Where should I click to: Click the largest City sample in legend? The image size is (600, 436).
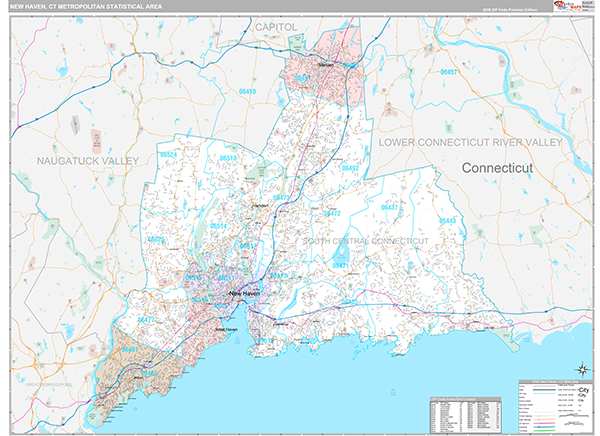(583, 390)
